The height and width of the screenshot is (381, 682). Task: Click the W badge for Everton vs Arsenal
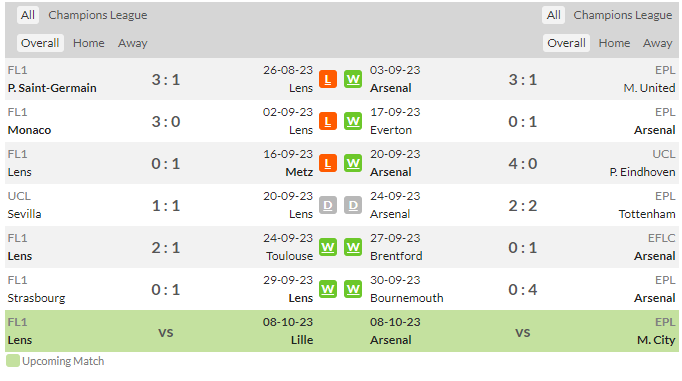[353, 121]
